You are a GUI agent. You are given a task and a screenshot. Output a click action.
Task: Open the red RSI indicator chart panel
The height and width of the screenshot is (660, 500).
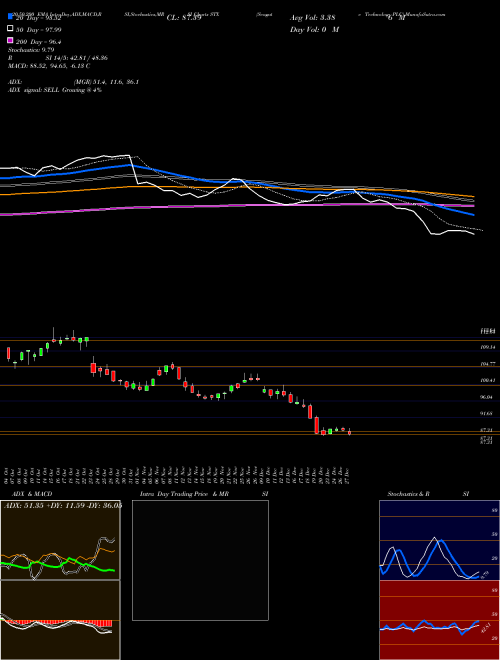(439, 620)
